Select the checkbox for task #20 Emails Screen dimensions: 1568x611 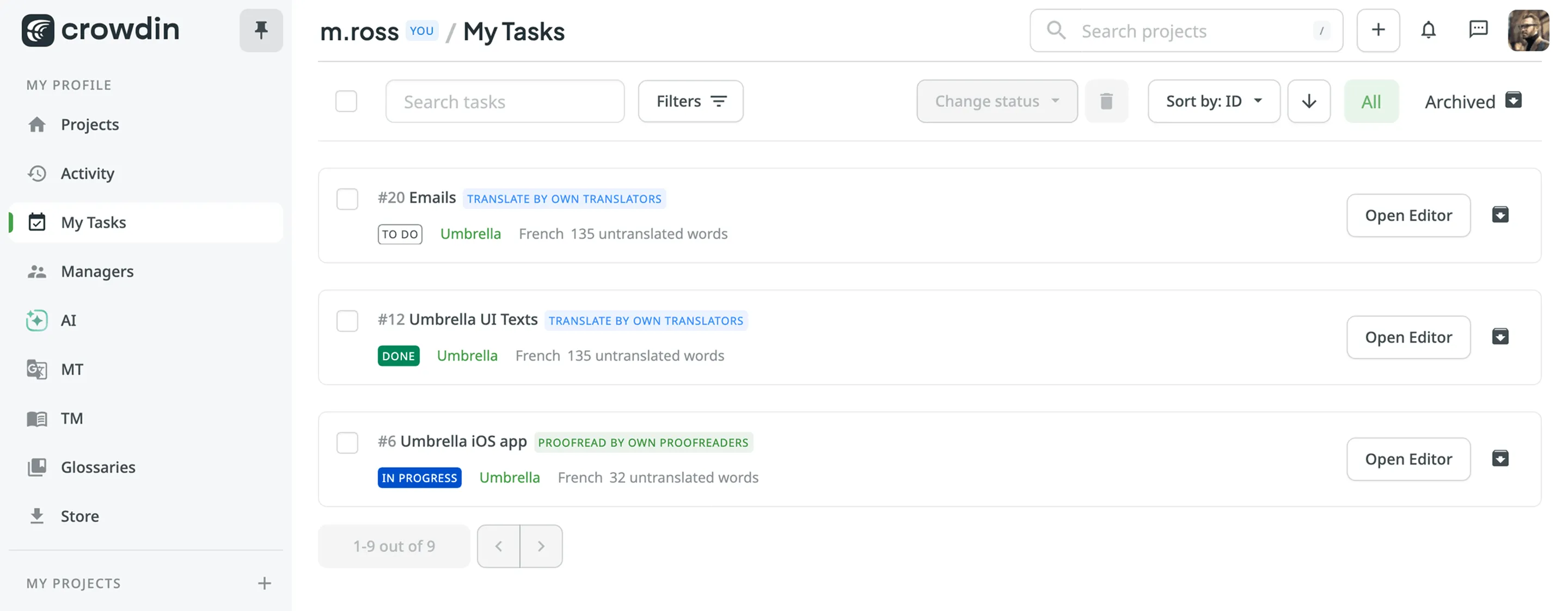tap(347, 199)
